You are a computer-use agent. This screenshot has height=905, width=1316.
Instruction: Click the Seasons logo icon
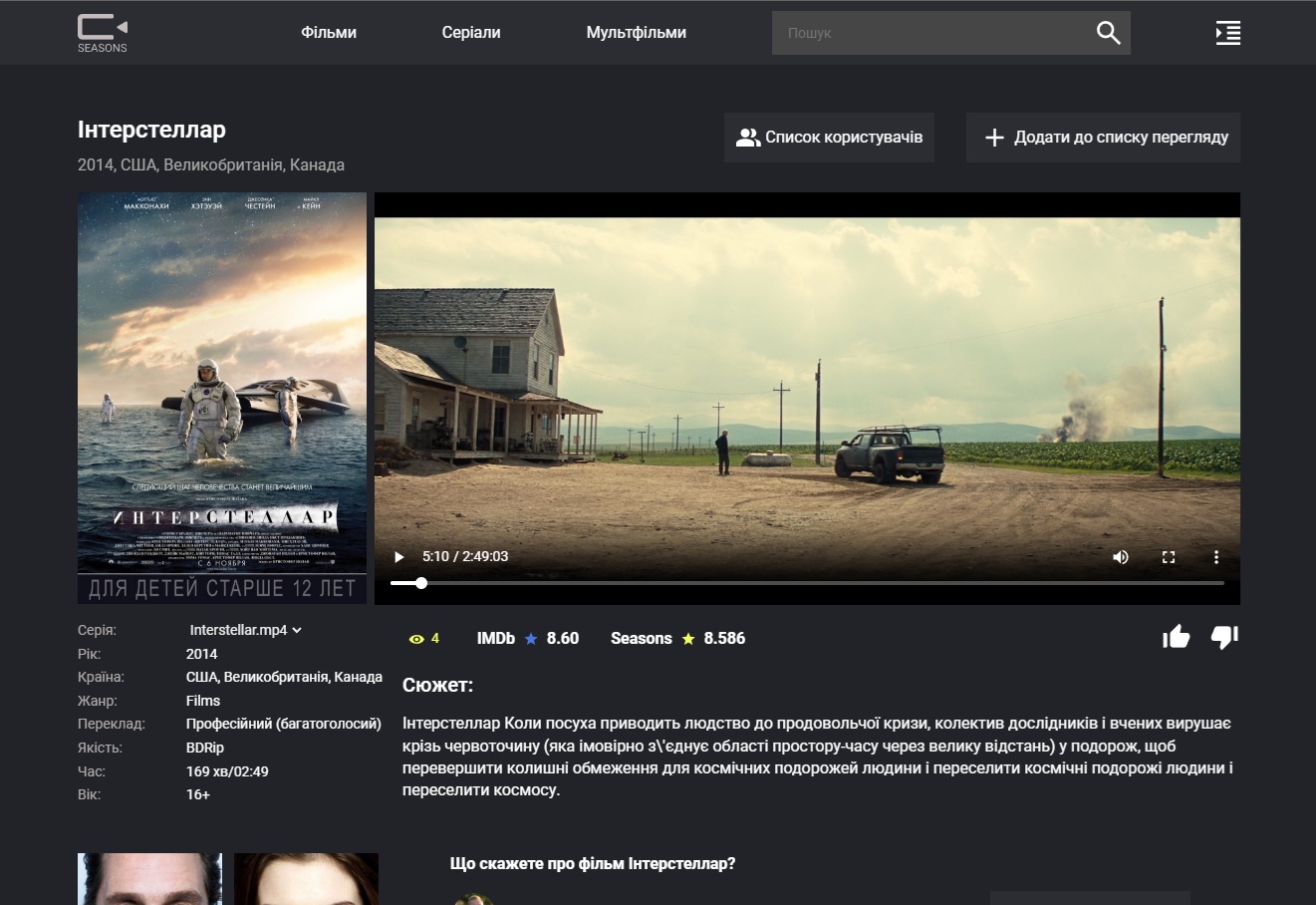coord(103,33)
